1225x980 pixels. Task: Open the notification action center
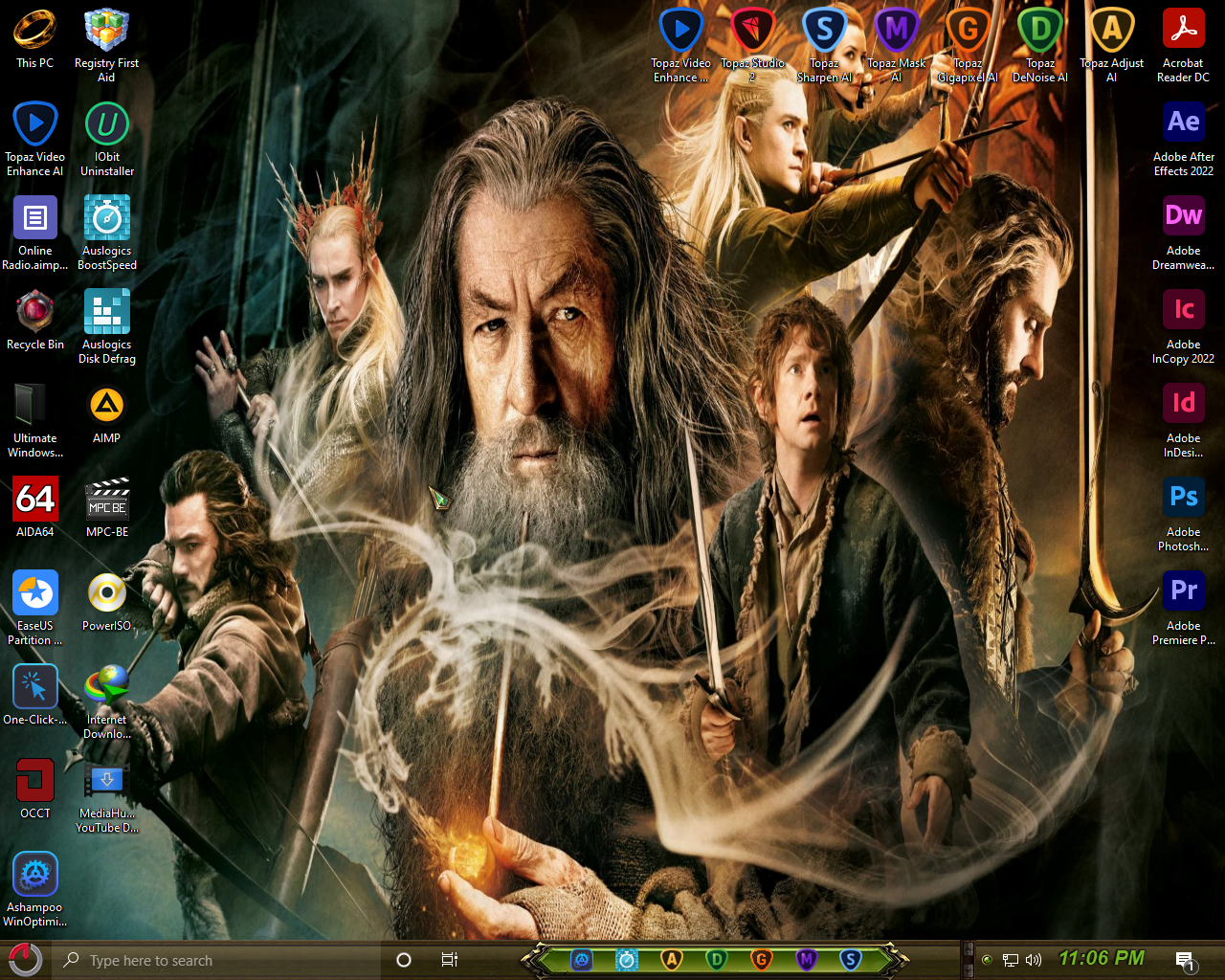click(1185, 961)
